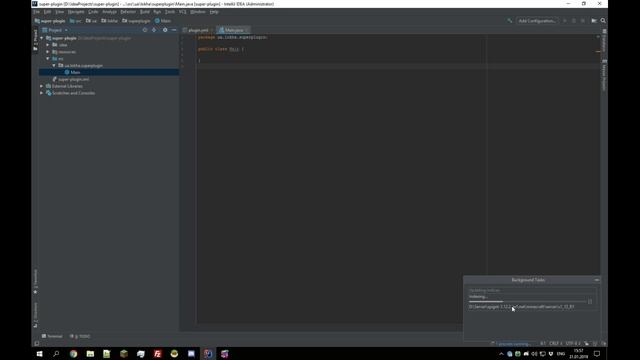
Task: Open the File menu
Action: 37,12
